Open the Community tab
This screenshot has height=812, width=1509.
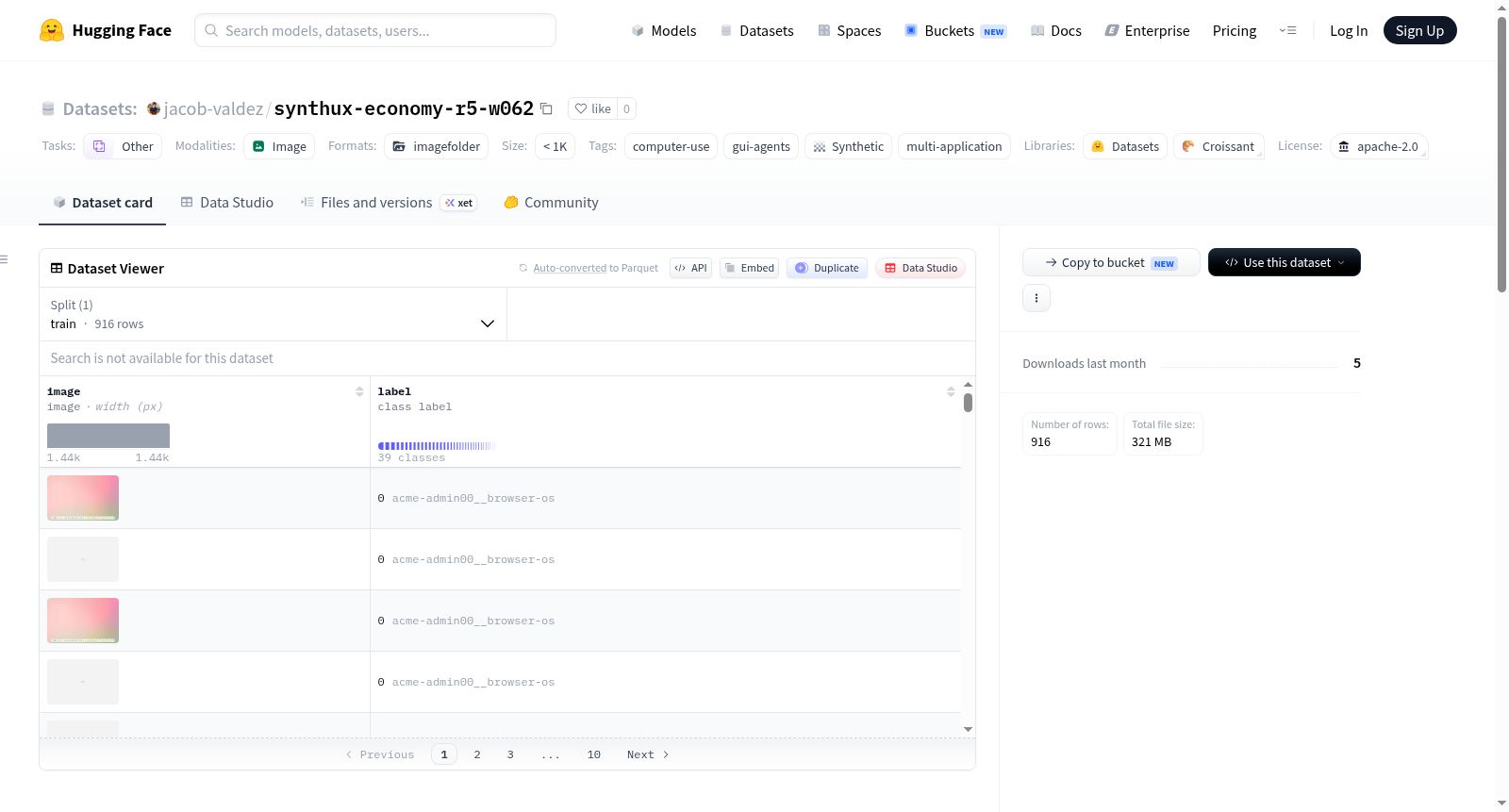[x=552, y=203]
